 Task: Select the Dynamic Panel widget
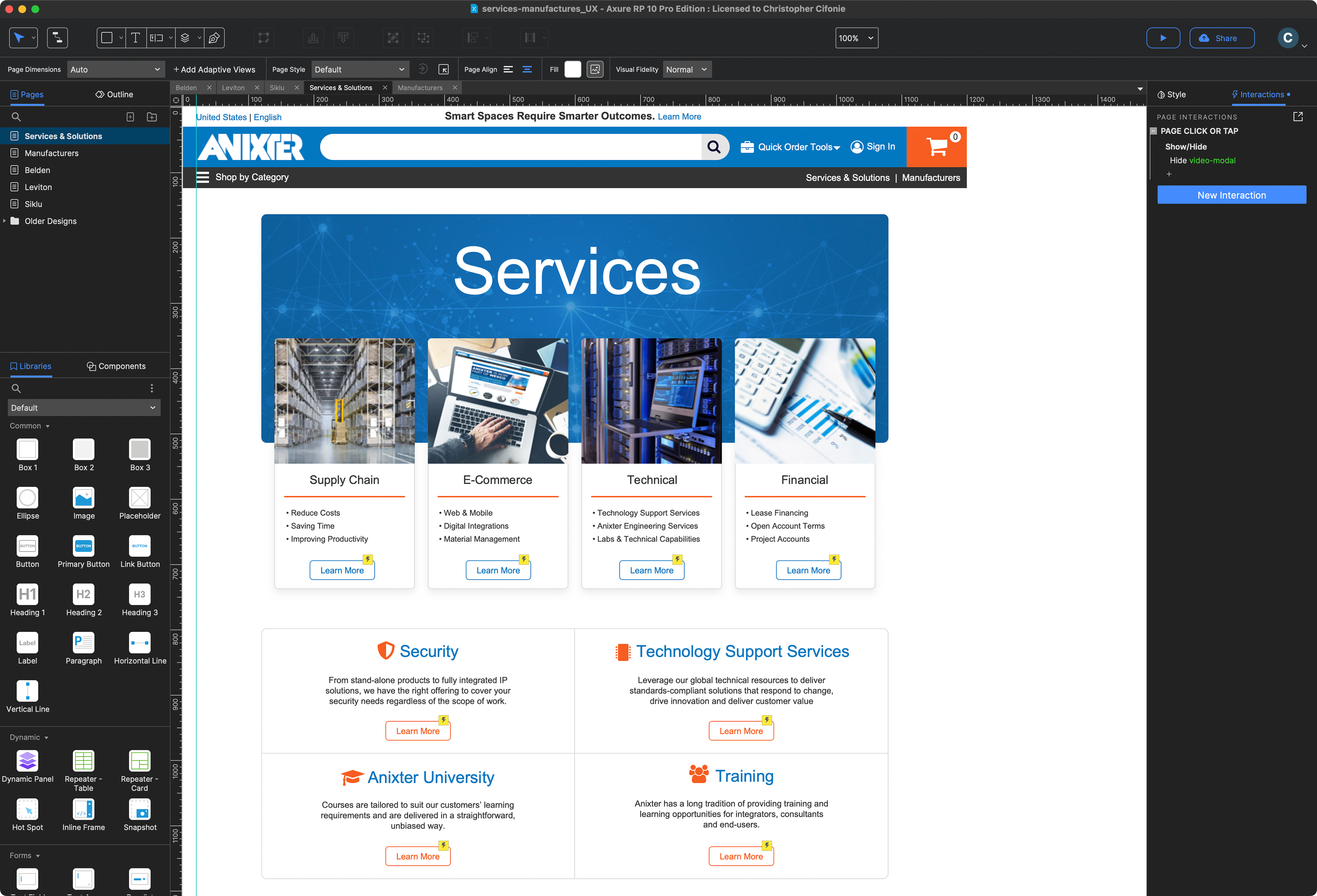point(28,766)
